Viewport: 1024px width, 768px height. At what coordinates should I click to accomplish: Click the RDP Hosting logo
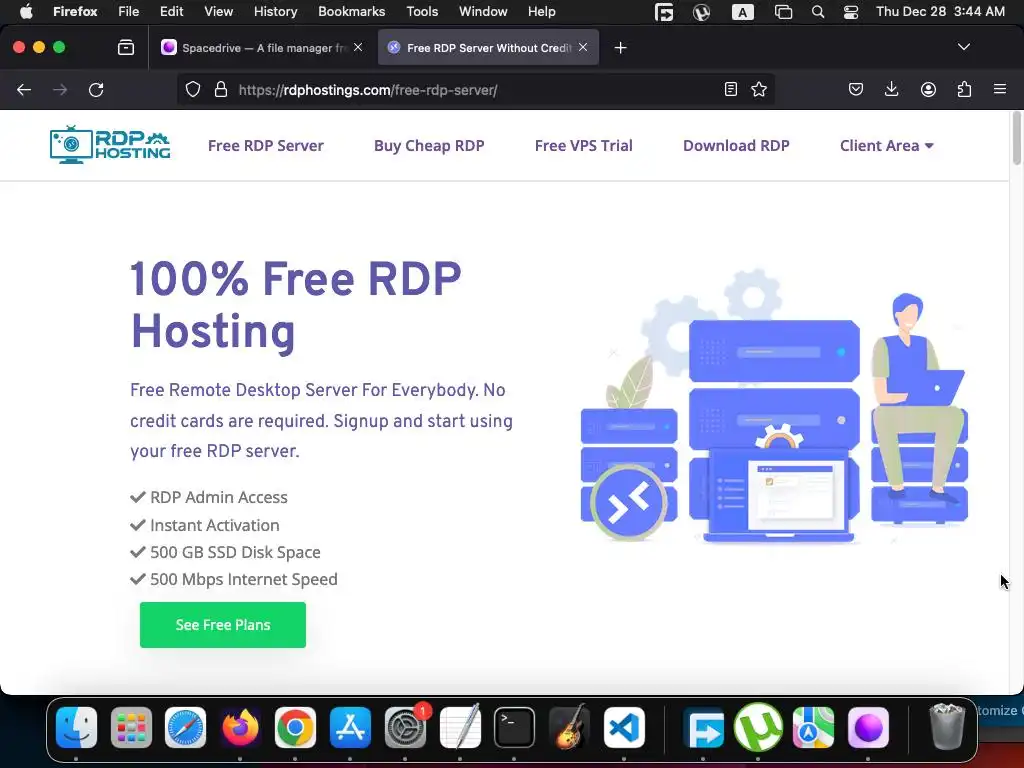[110, 144]
